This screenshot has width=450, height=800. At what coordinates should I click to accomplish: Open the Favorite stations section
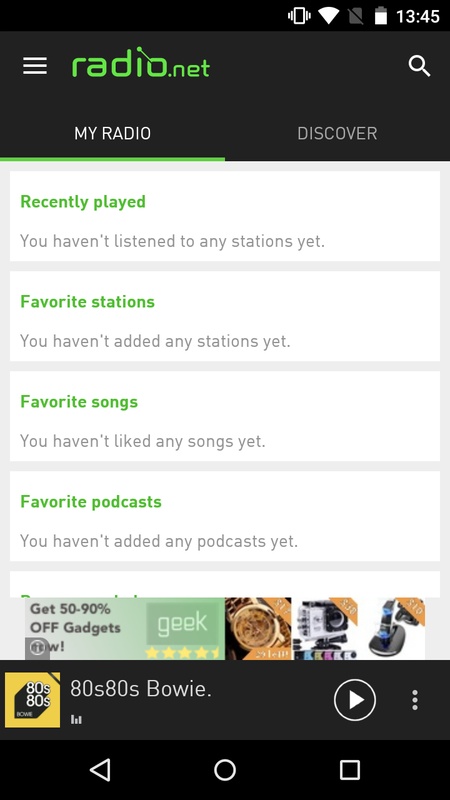(225, 316)
